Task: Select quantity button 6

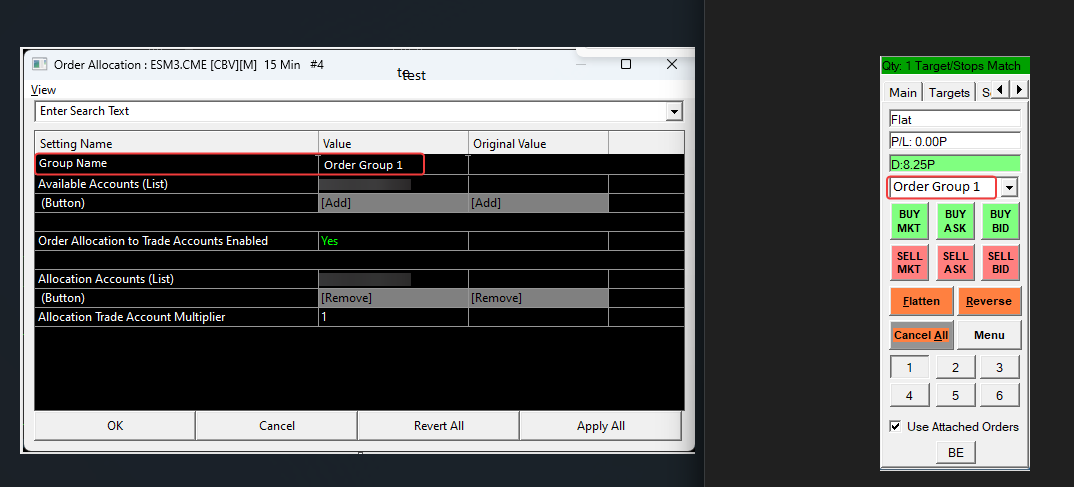Action: point(999,395)
